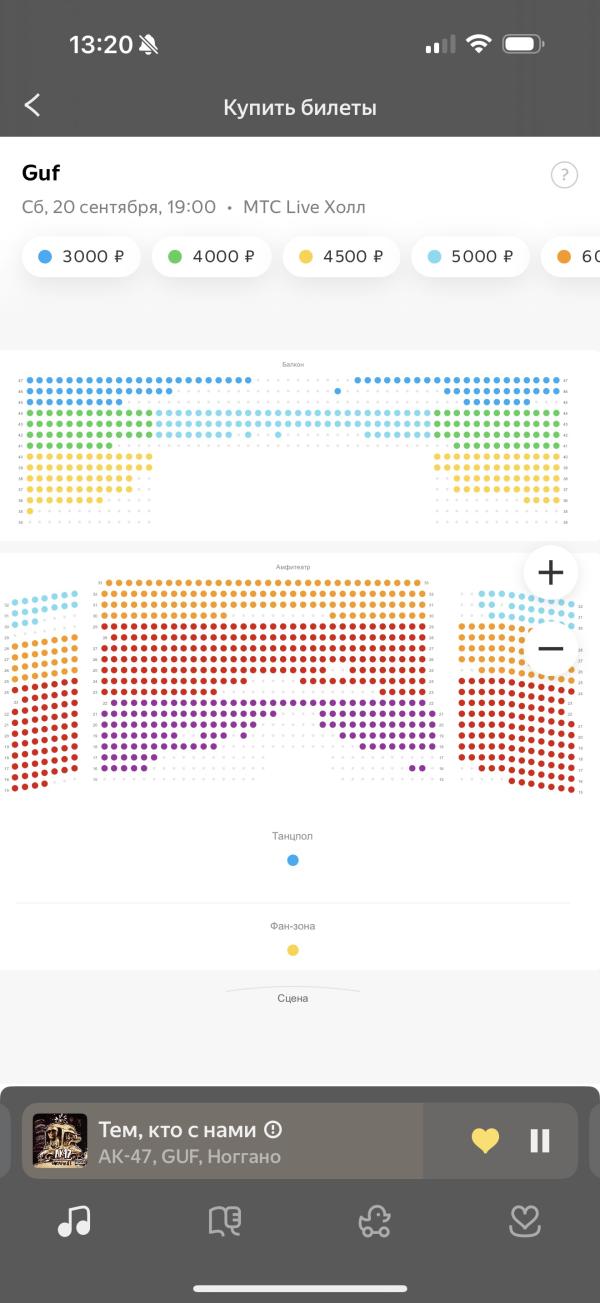Select the 5000 ₽ price chip
Image resolution: width=600 pixels, height=1303 pixels.
click(x=470, y=256)
